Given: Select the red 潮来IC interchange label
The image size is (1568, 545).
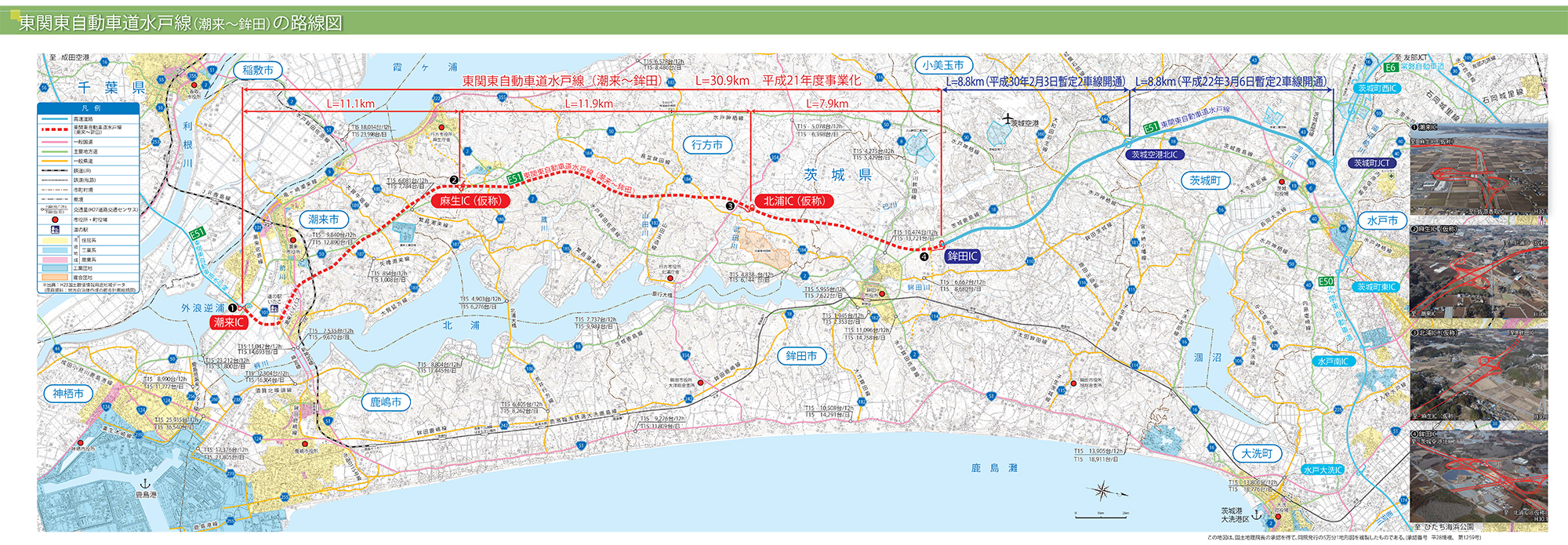Looking at the screenshot, I should [229, 322].
